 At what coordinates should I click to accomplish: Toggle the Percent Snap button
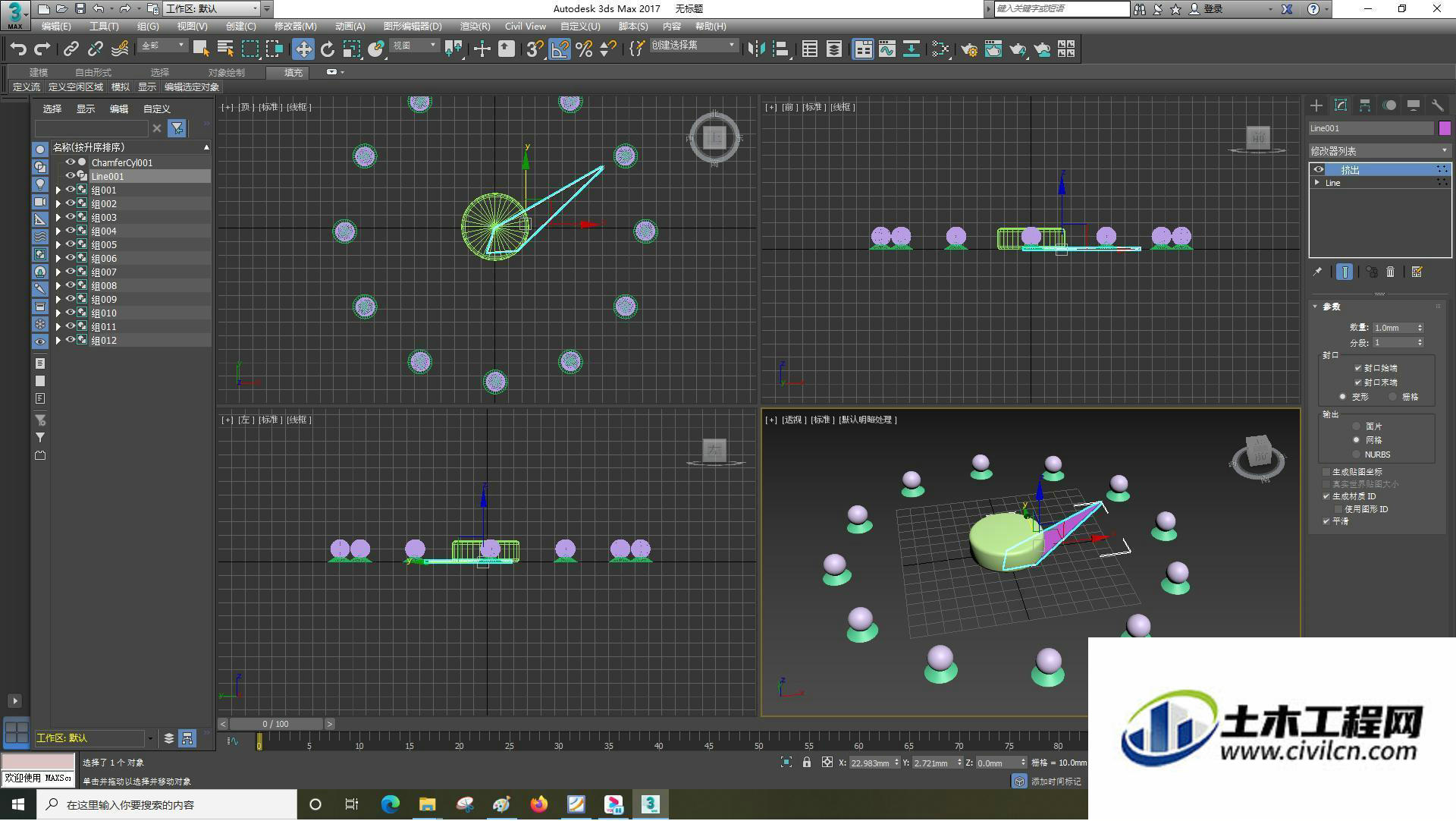click(584, 49)
